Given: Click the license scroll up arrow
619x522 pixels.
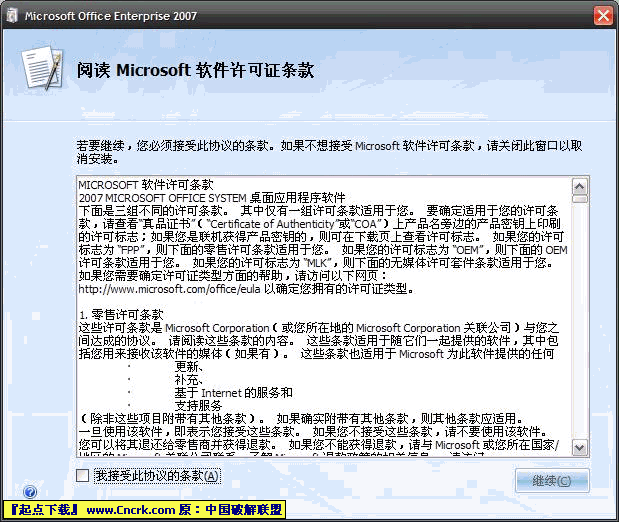Looking at the screenshot, I should click(580, 186).
